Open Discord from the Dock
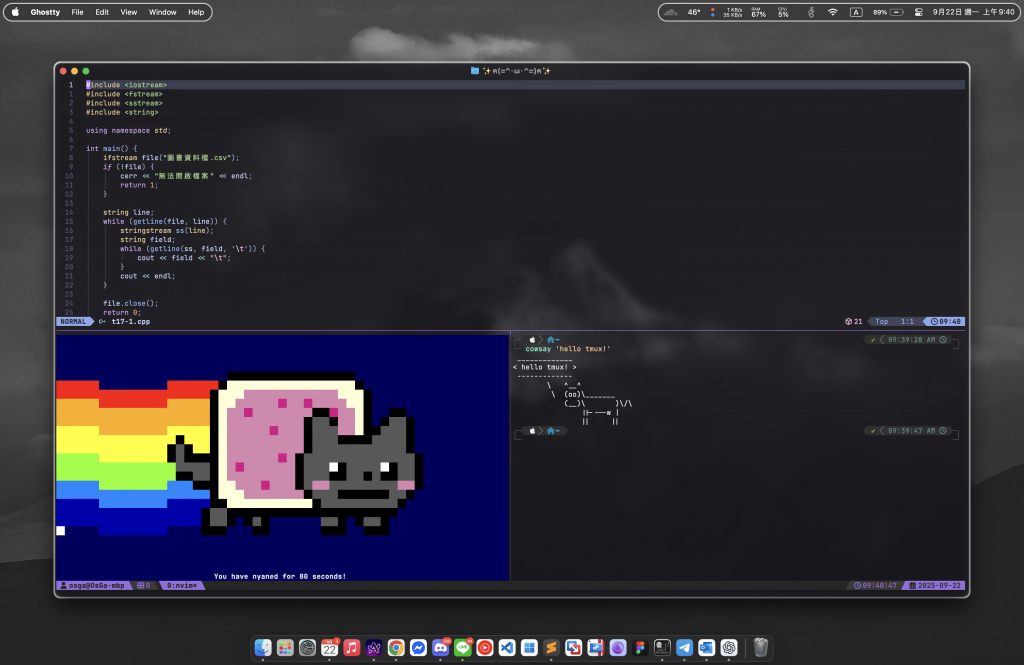The height and width of the screenshot is (665, 1024). 441,647
